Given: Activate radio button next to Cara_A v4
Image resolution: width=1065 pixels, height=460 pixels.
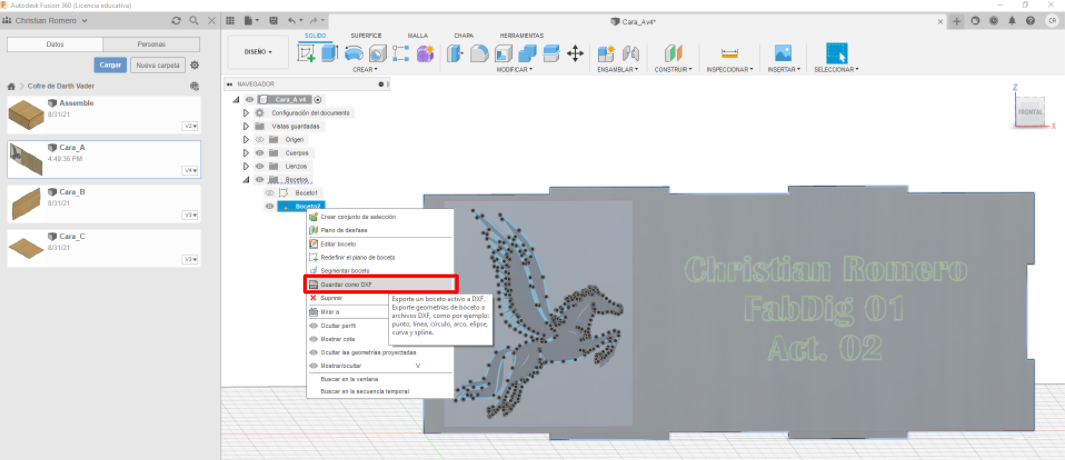Looking at the screenshot, I should tap(318, 99).
